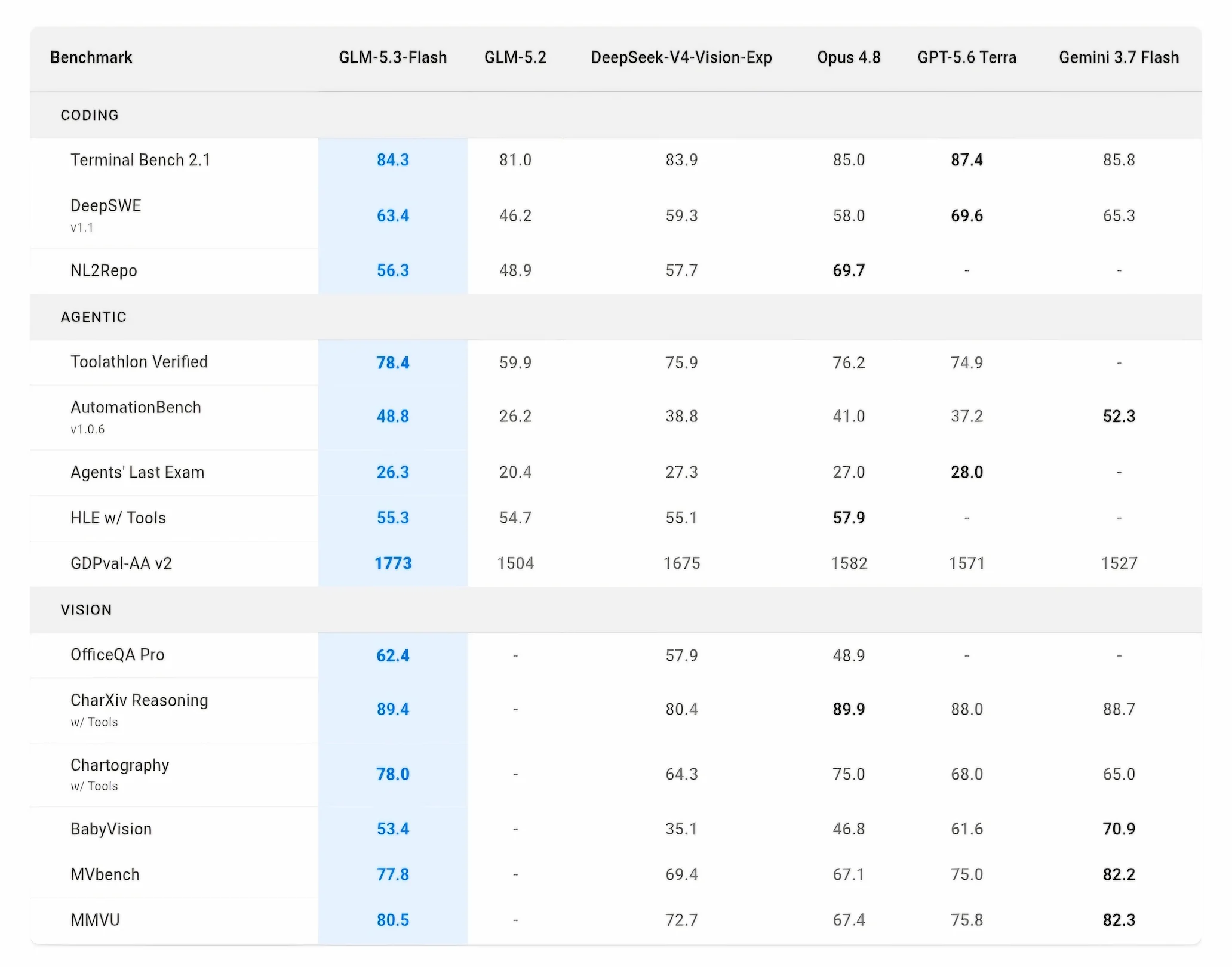Select the CODING section heading

click(x=90, y=115)
